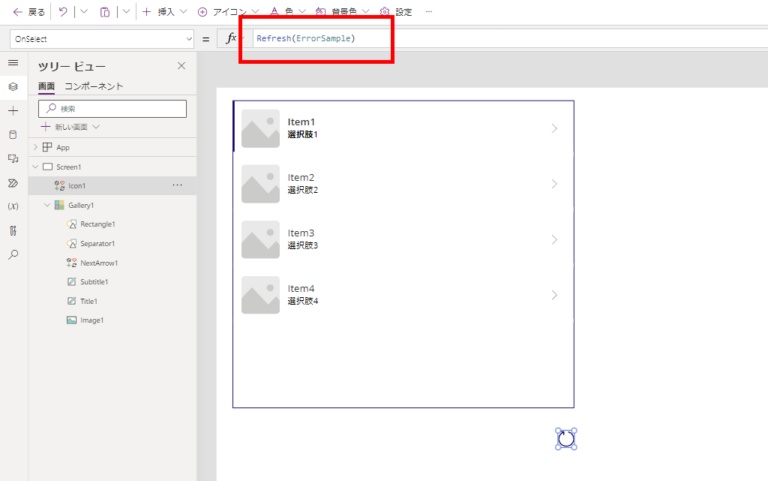Collapse the Gallery1 tree node
The image size is (768, 481).
point(47,205)
